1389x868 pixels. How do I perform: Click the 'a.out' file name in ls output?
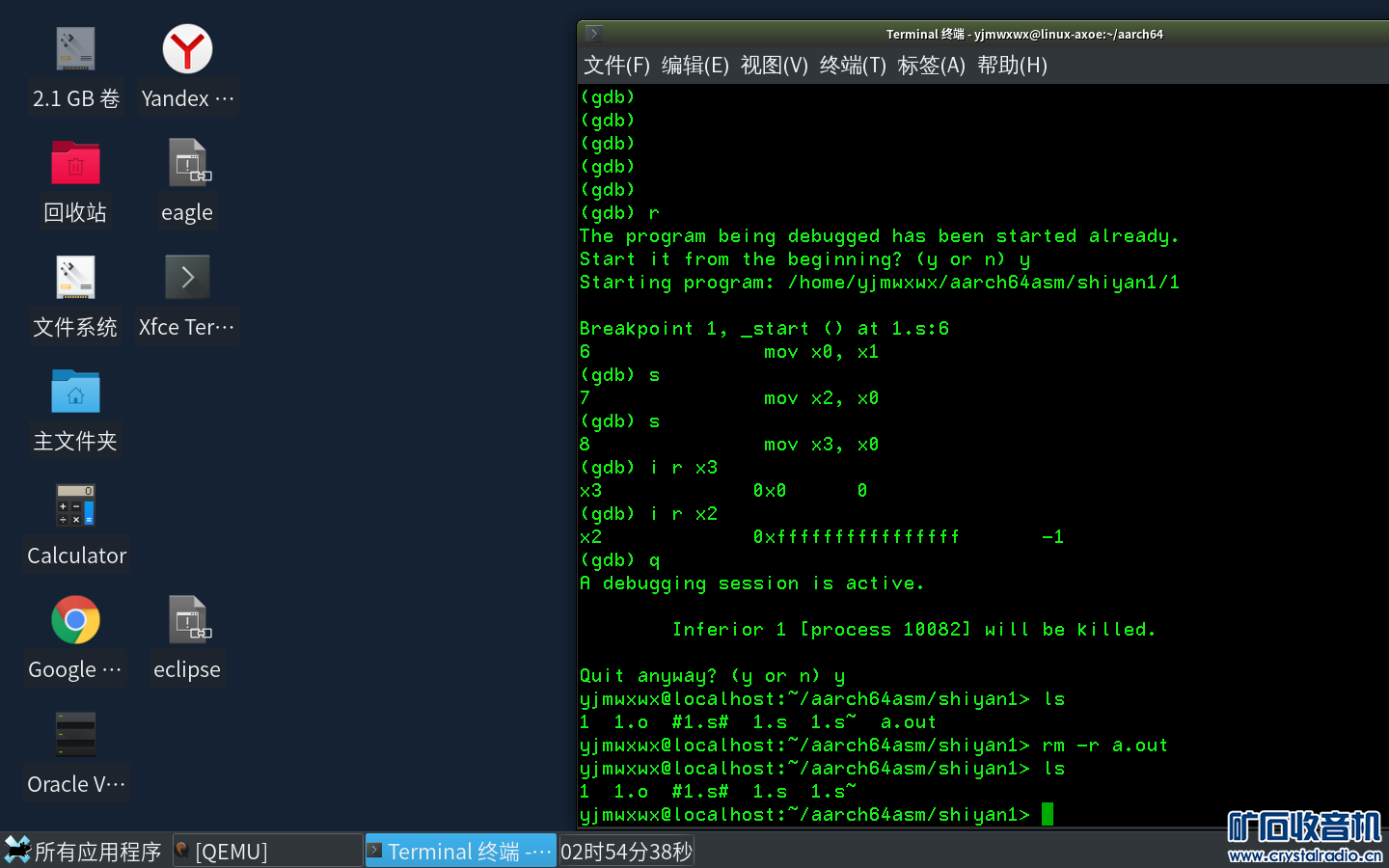tap(909, 722)
